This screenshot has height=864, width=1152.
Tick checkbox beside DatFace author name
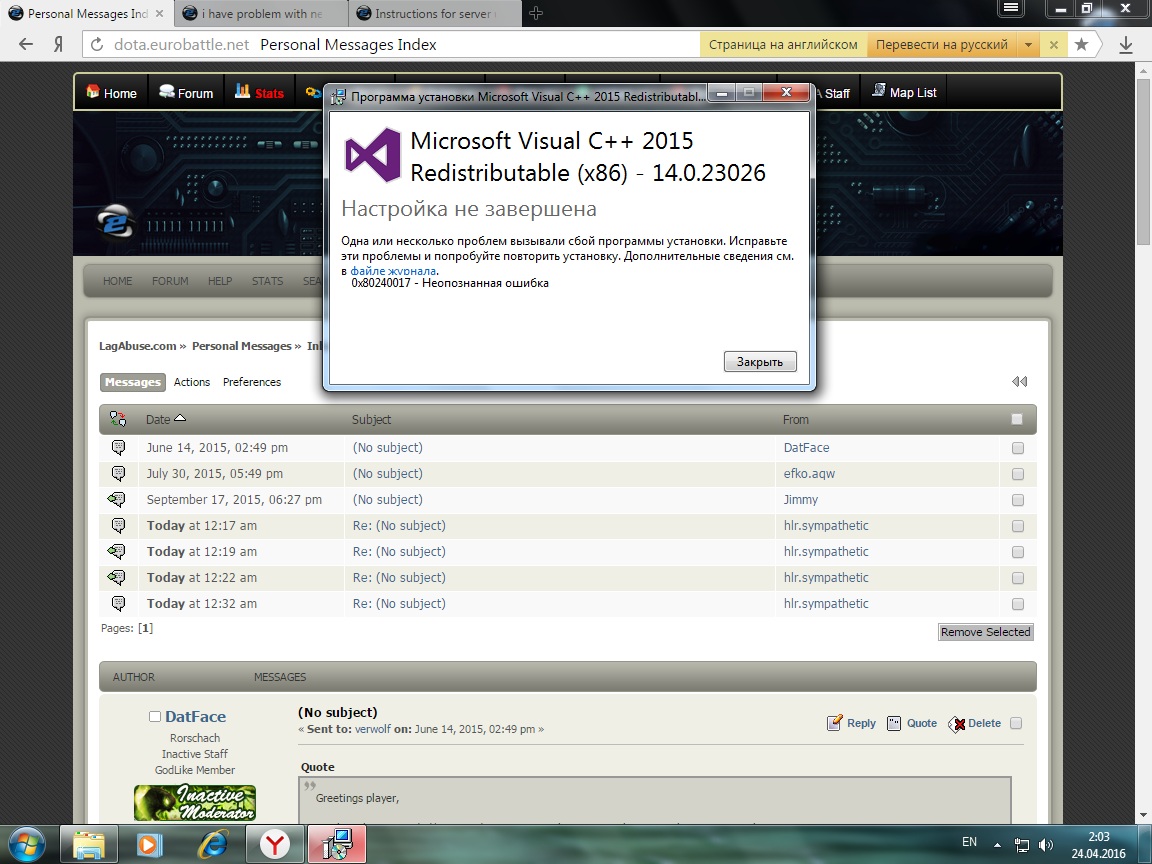tap(154, 716)
